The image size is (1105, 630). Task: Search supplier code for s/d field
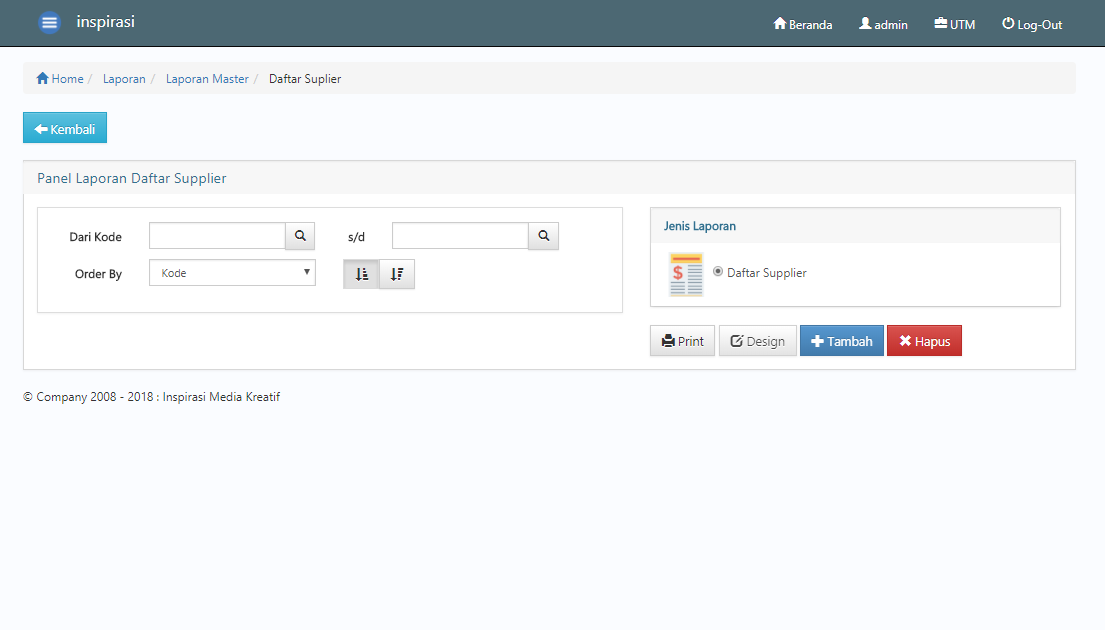pyautogui.click(x=543, y=235)
